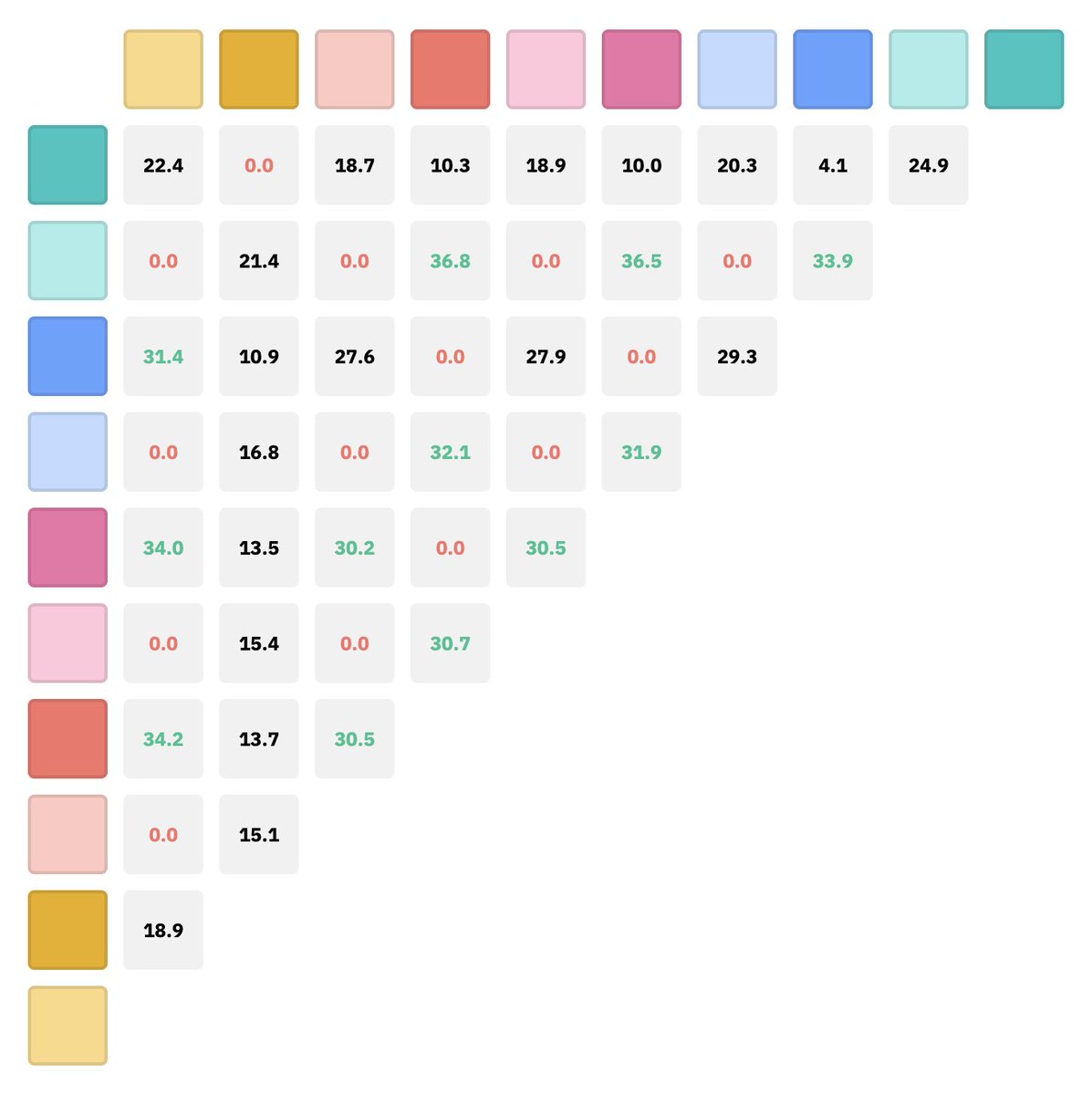Select the magenta pink row header swatch
Screen dimensions: 1092x1095
pyautogui.click(x=68, y=547)
